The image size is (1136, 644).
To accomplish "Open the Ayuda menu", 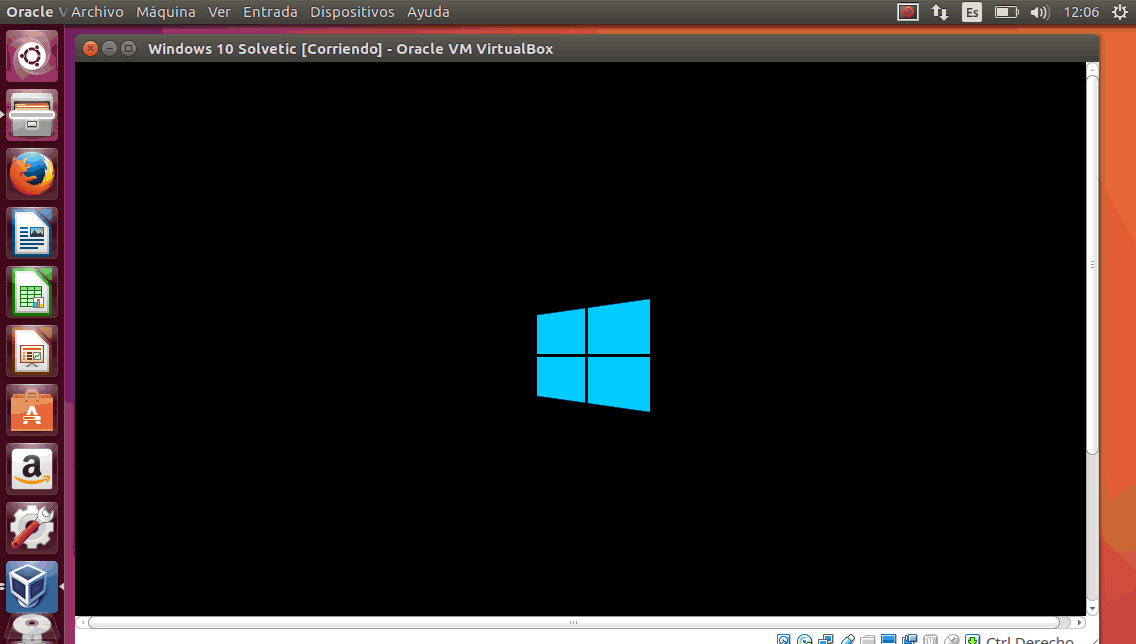I will [428, 12].
